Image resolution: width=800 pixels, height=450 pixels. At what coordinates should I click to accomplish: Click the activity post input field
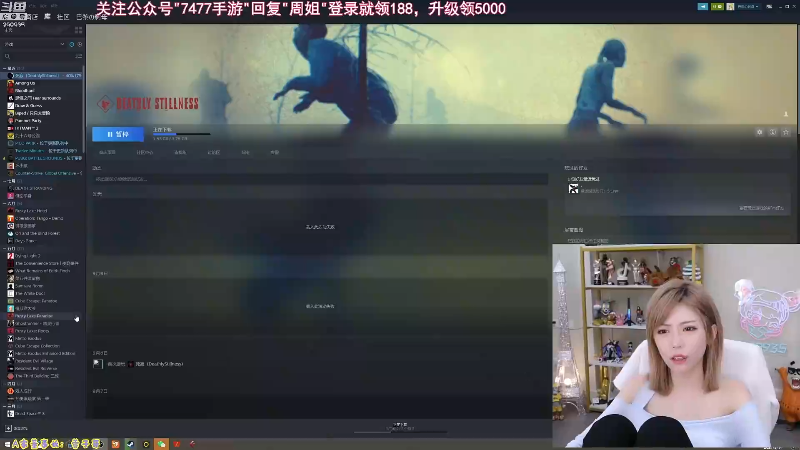point(320,179)
